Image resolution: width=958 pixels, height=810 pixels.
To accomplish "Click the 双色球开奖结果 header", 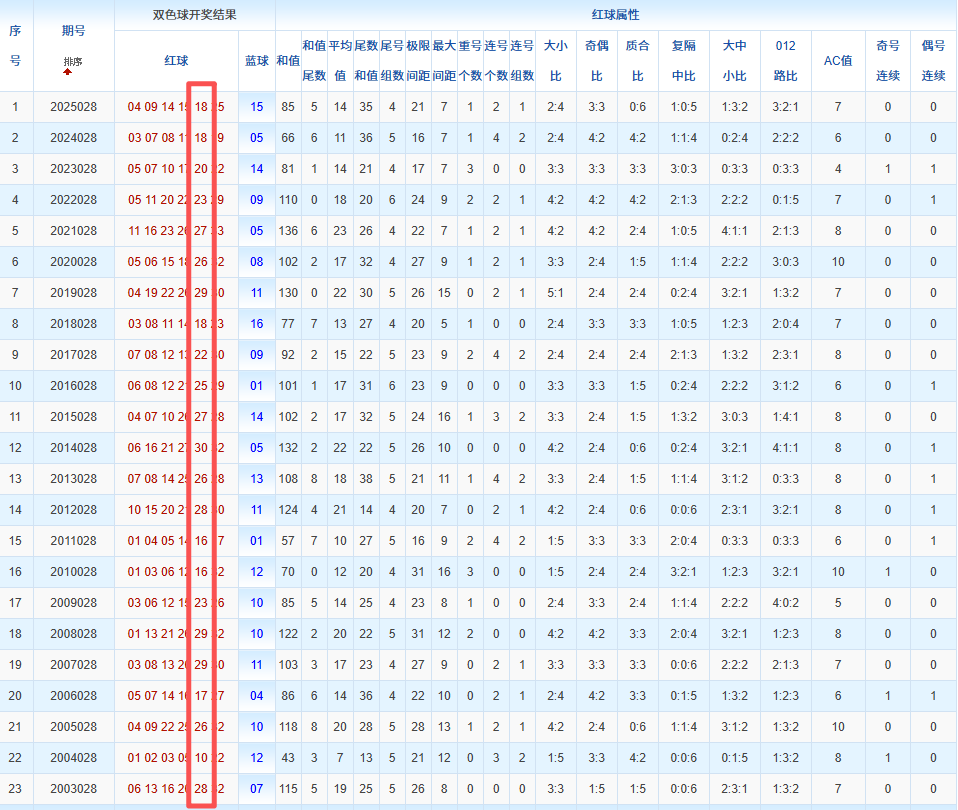I will pos(194,15).
